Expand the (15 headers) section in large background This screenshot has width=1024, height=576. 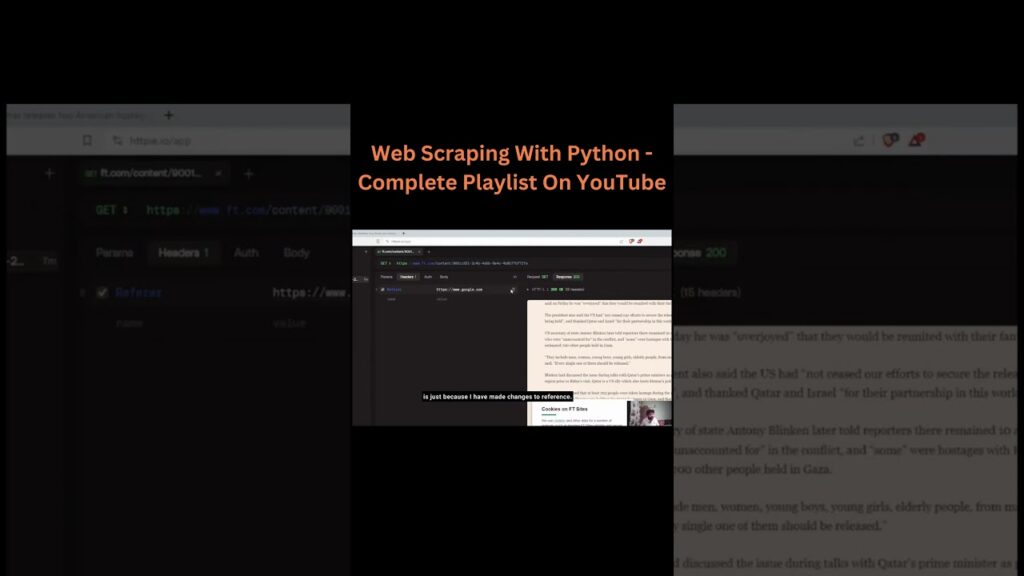(x=710, y=293)
